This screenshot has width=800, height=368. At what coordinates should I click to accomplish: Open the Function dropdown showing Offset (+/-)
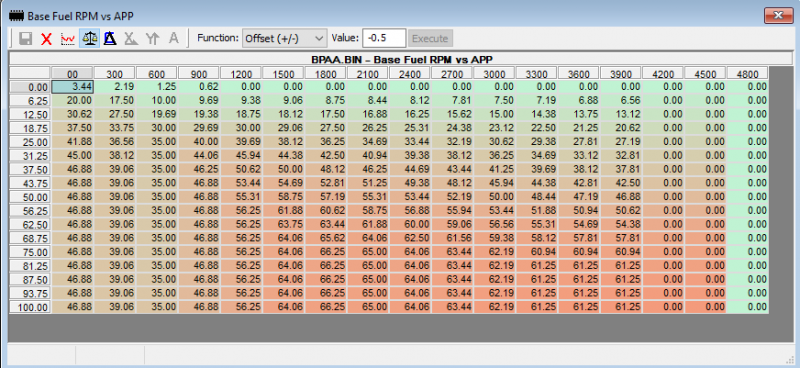284,38
